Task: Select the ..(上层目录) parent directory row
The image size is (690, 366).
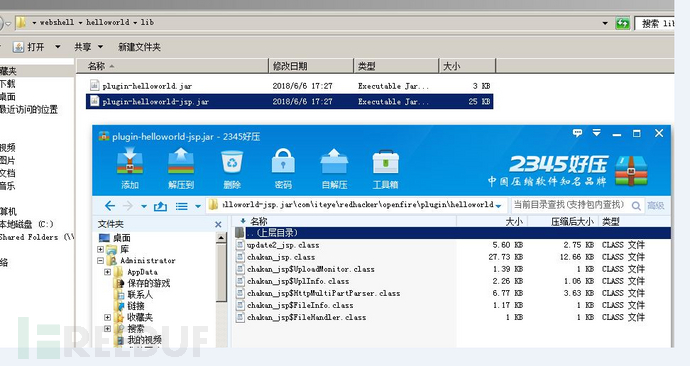Action: coord(452,233)
